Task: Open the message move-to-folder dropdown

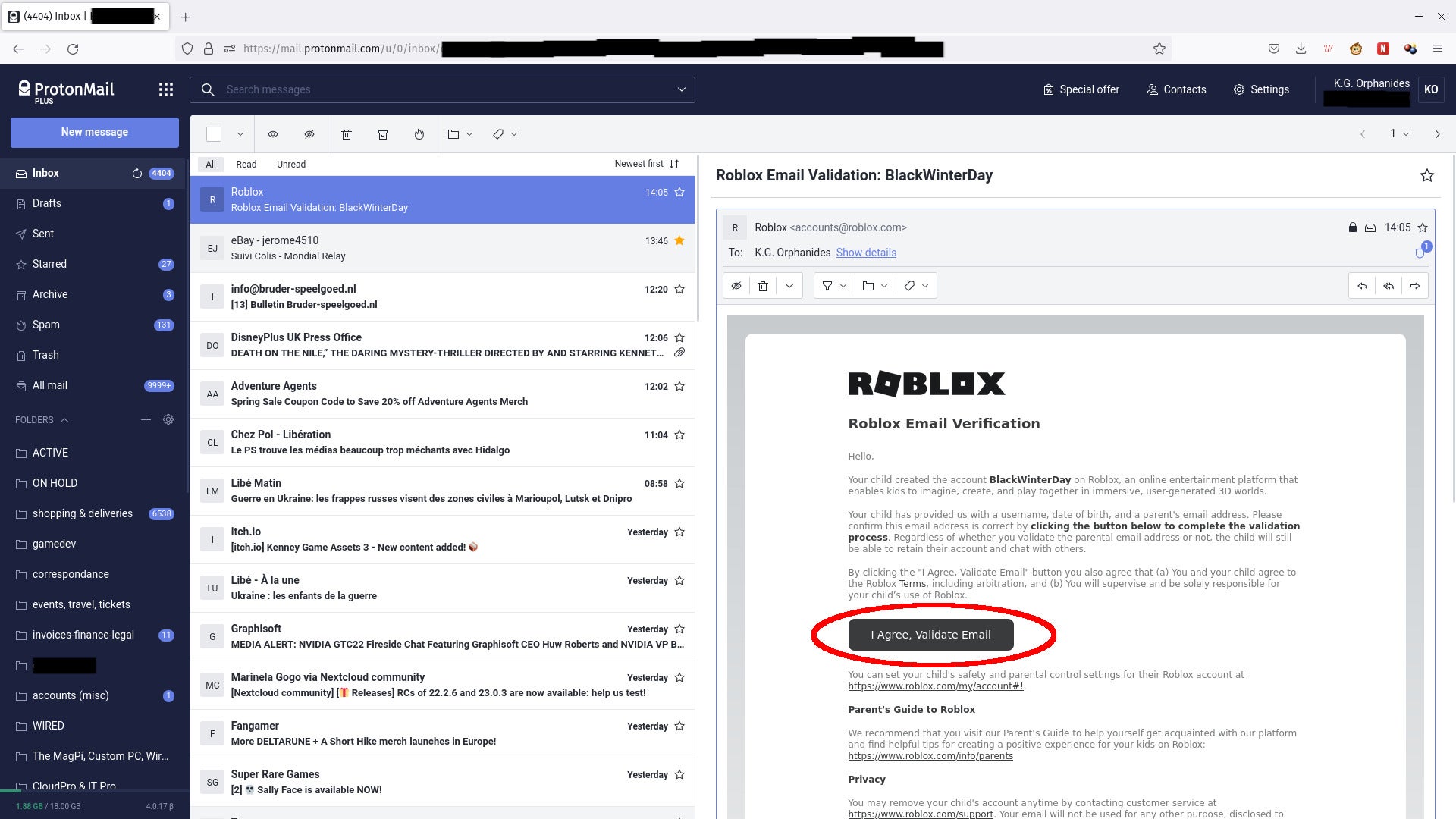Action: tap(875, 286)
